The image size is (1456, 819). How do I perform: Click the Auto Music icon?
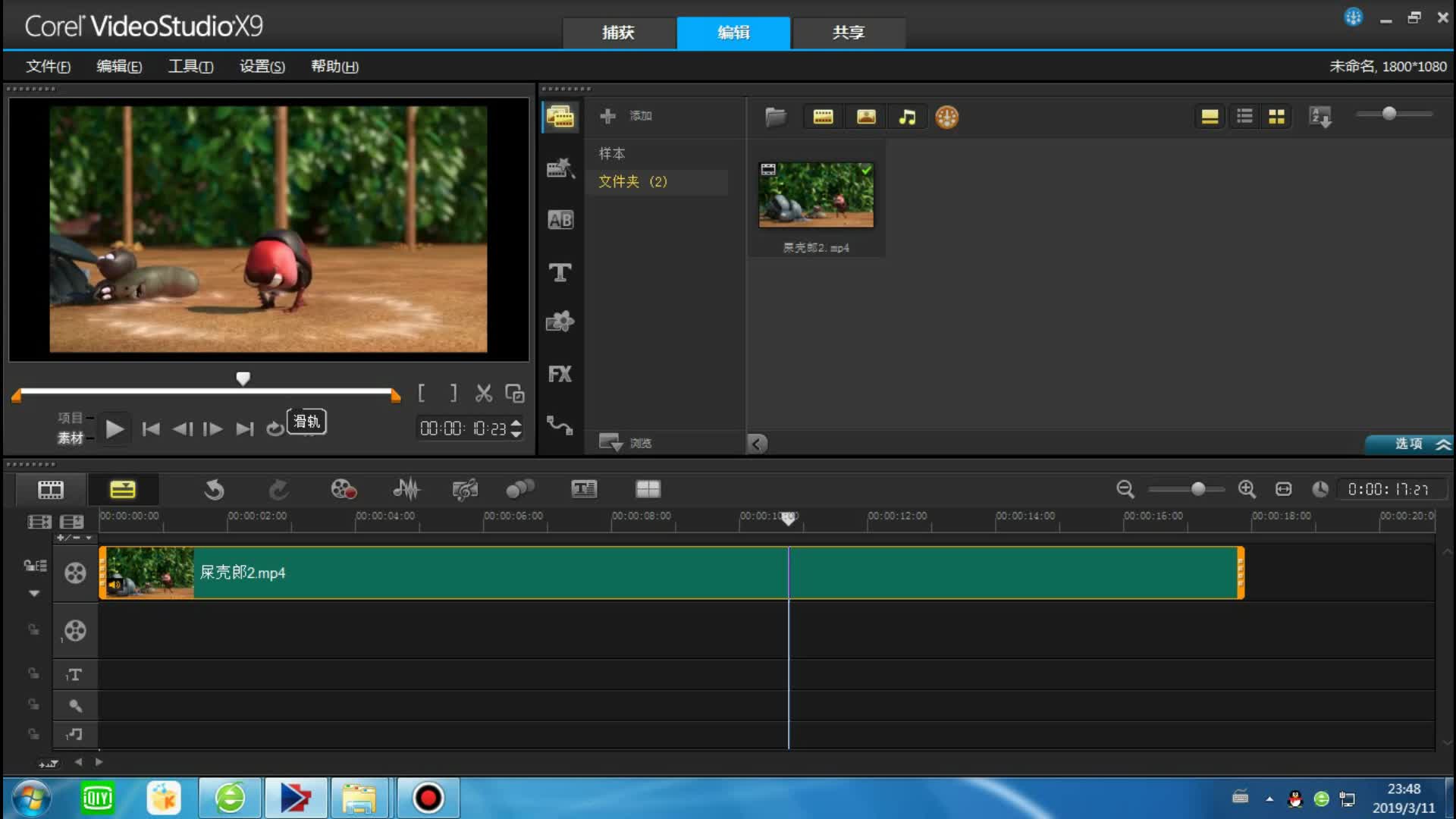tap(464, 489)
